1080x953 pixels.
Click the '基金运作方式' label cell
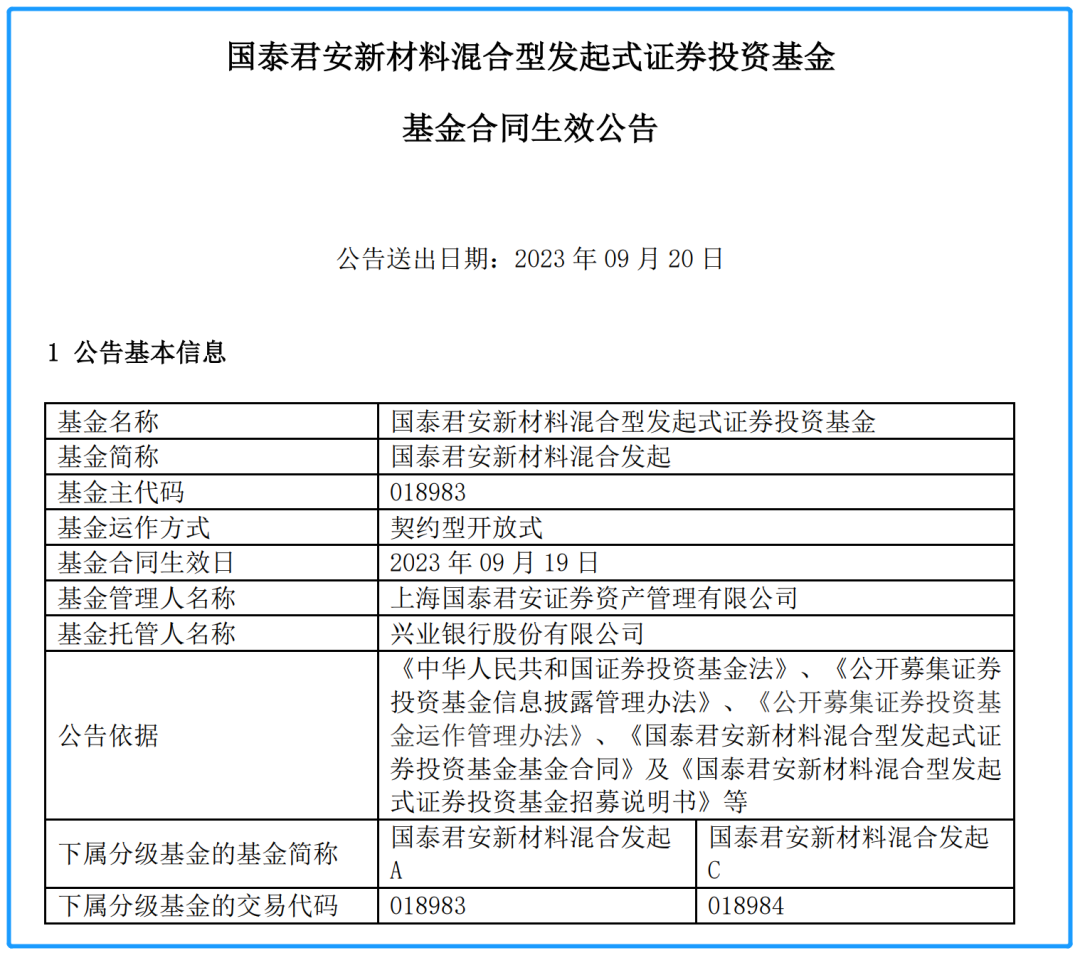point(211,527)
